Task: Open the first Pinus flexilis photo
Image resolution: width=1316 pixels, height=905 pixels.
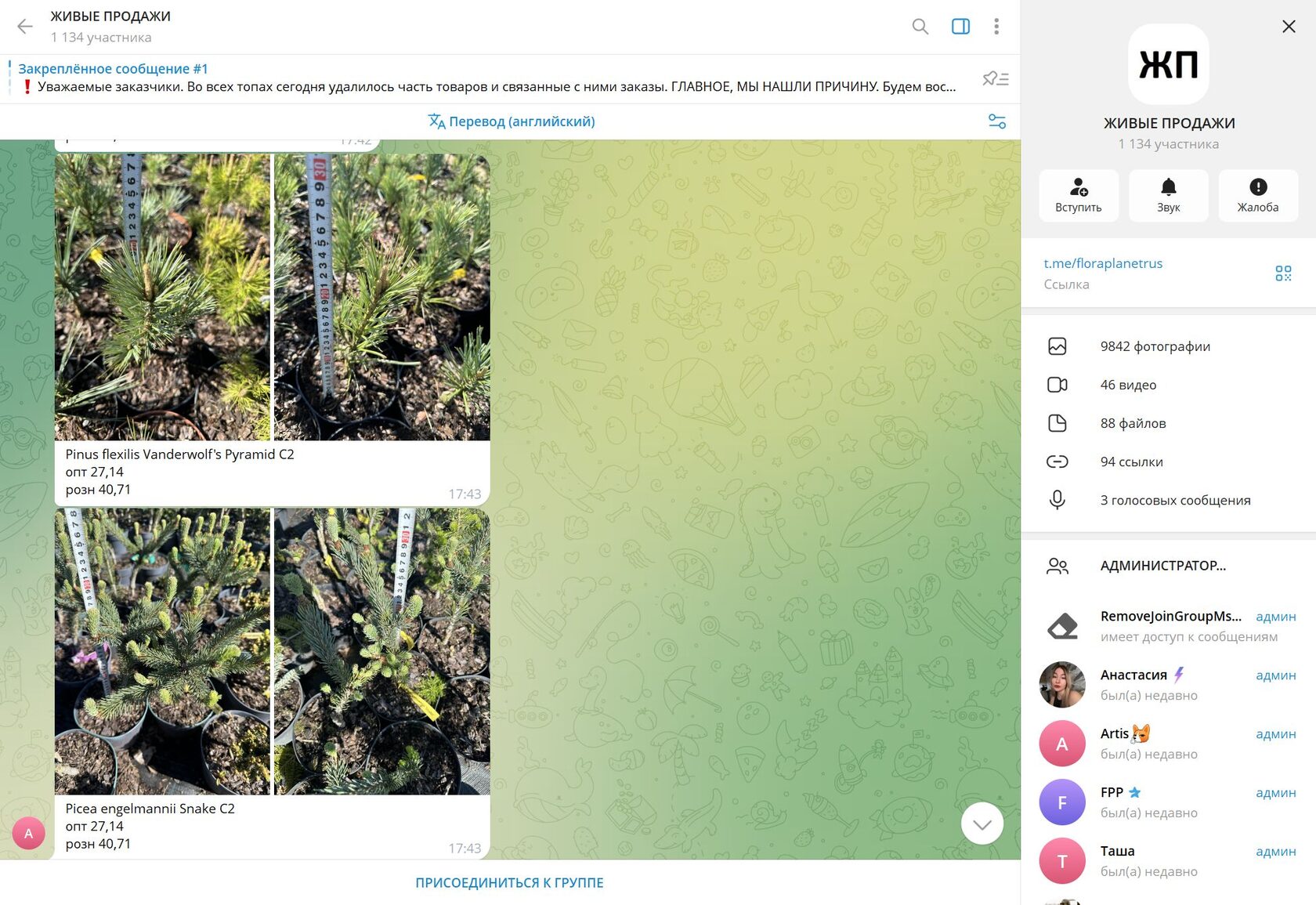Action: [162, 297]
